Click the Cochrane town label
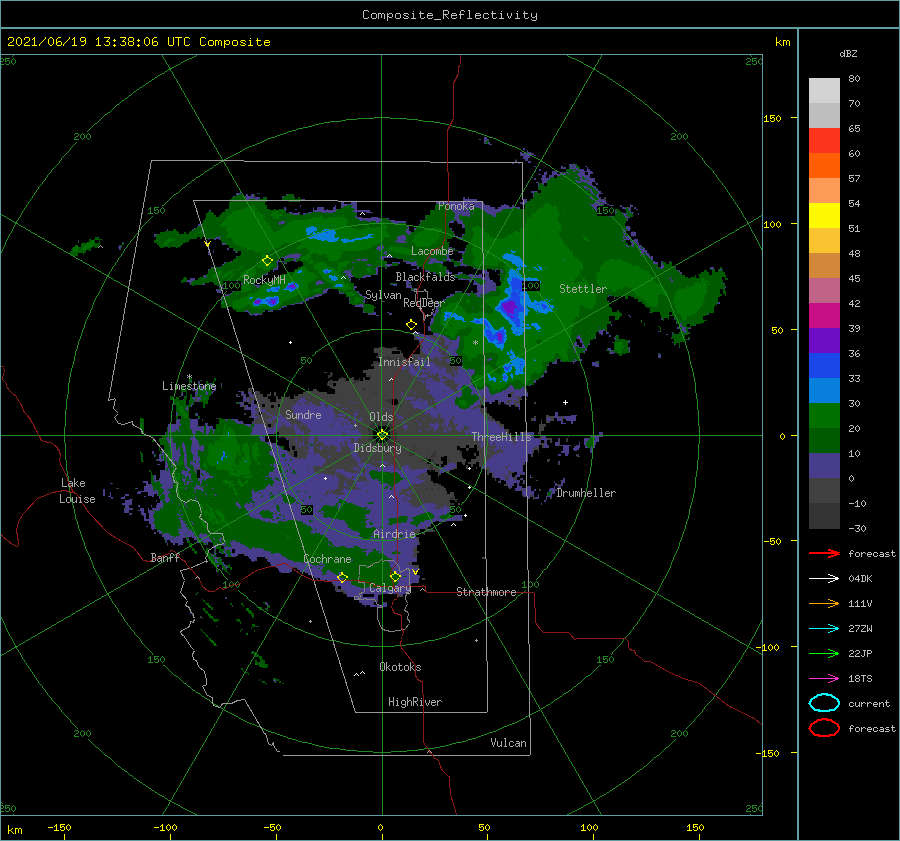Image resolution: width=900 pixels, height=841 pixels. pyautogui.click(x=327, y=559)
